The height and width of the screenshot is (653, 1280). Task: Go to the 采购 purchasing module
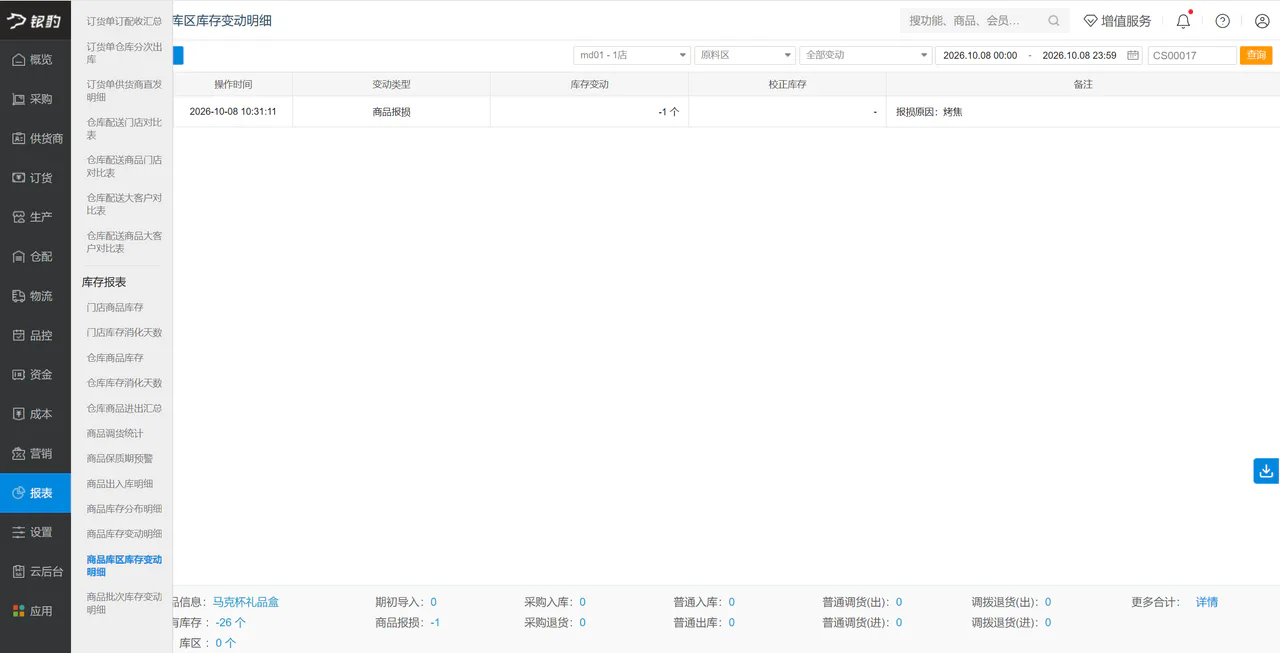tap(35, 99)
